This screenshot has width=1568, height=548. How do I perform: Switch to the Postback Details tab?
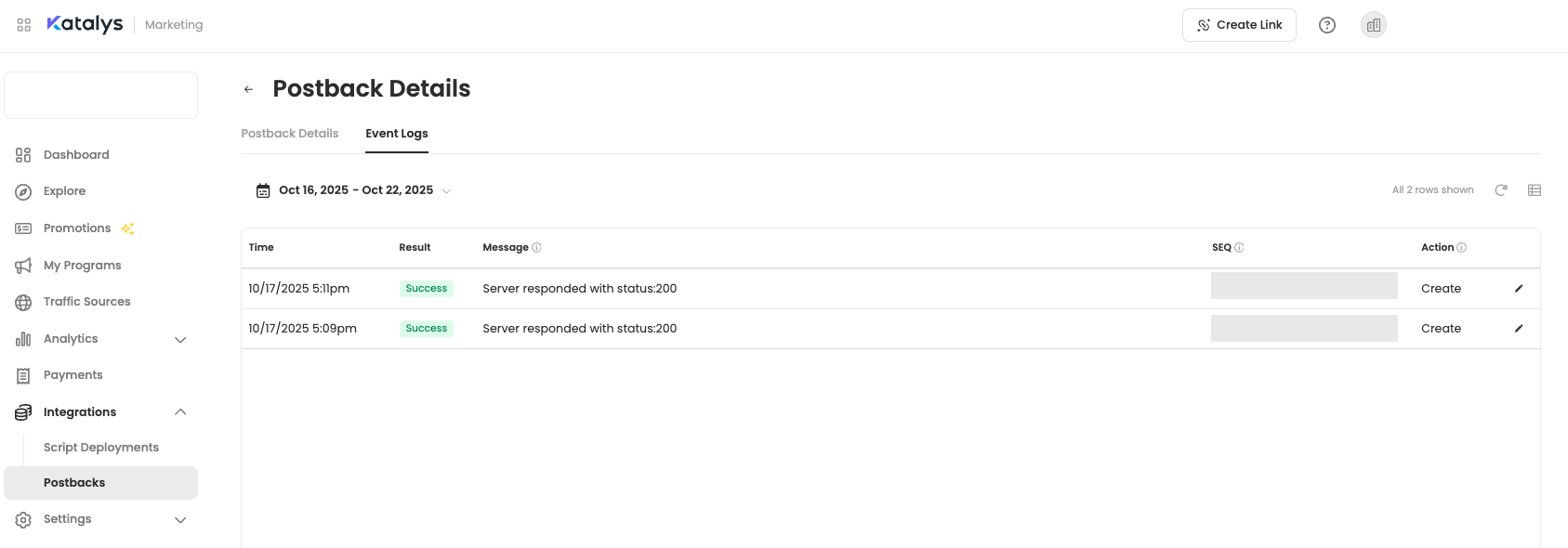[x=289, y=133]
